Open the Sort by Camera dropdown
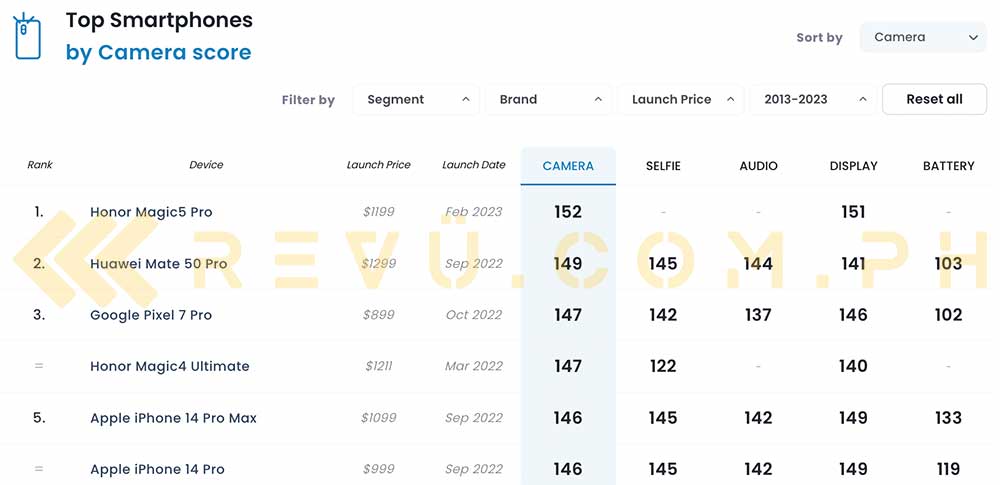The image size is (1000, 485). (x=923, y=37)
